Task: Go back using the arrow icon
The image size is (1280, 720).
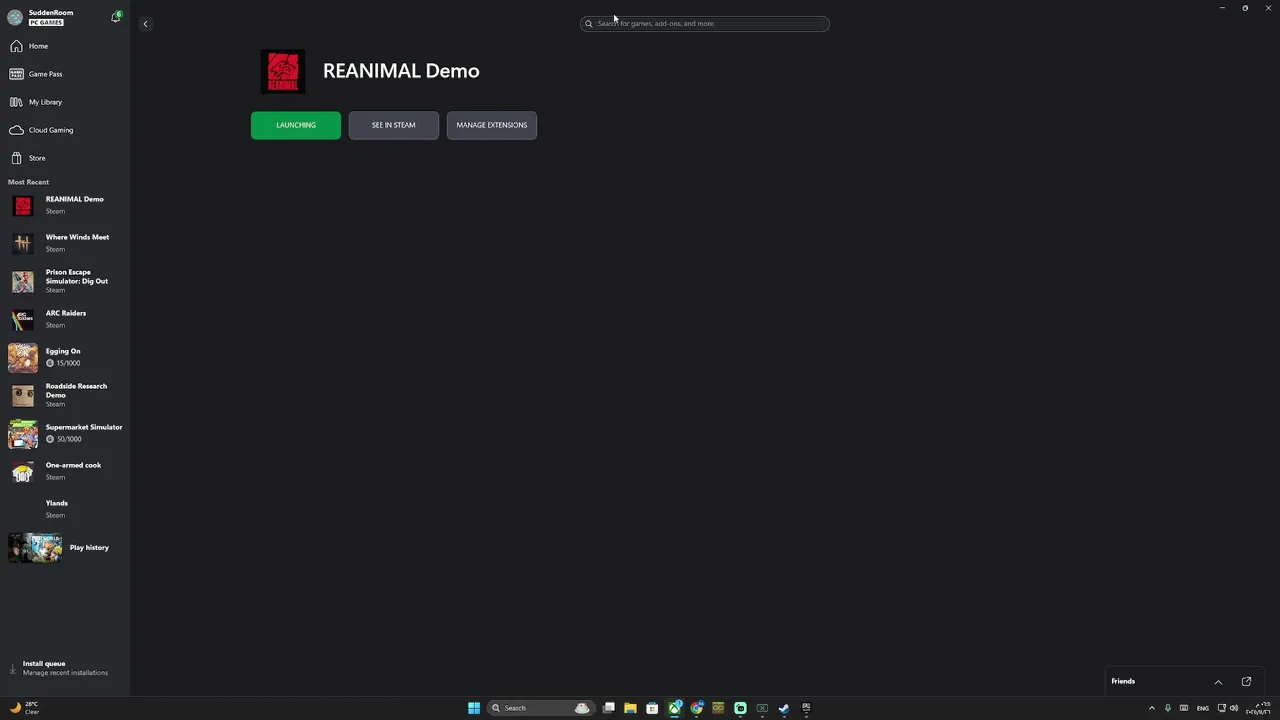Action: tap(145, 24)
